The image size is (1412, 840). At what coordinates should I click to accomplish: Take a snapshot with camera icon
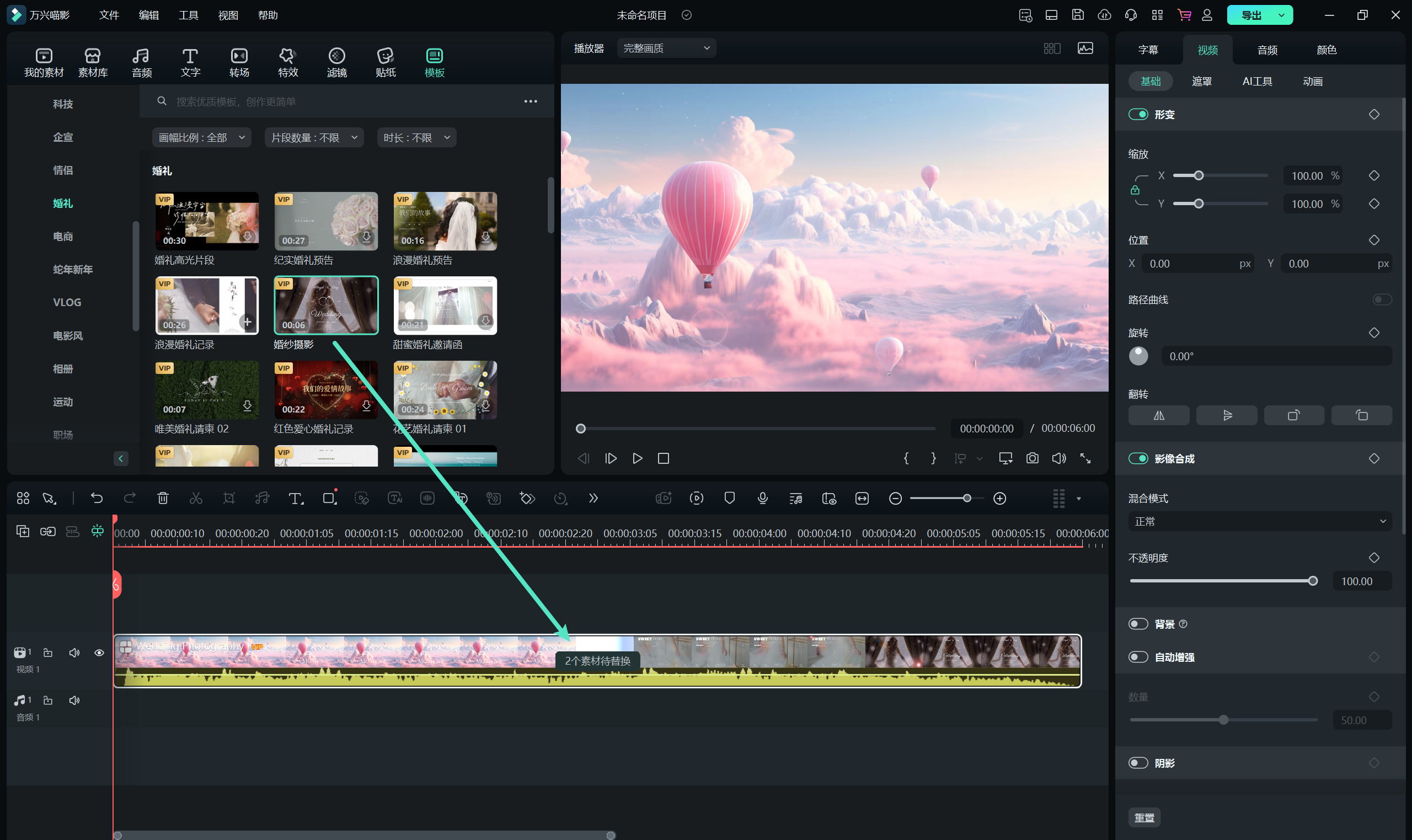[x=1033, y=458]
